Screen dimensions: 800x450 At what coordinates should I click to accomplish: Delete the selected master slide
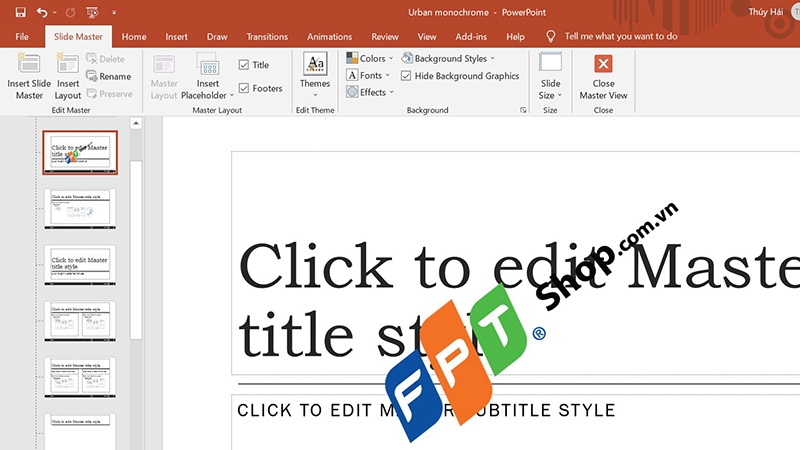tap(106, 59)
